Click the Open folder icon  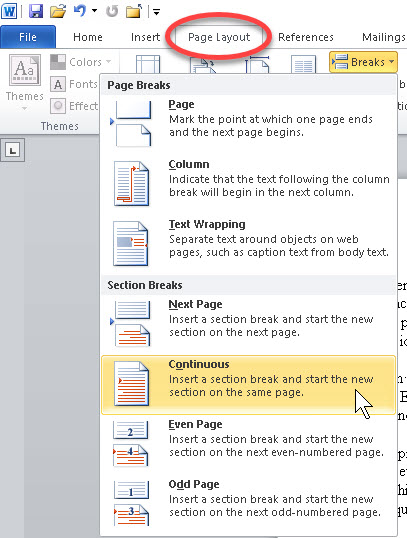click(58, 11)
